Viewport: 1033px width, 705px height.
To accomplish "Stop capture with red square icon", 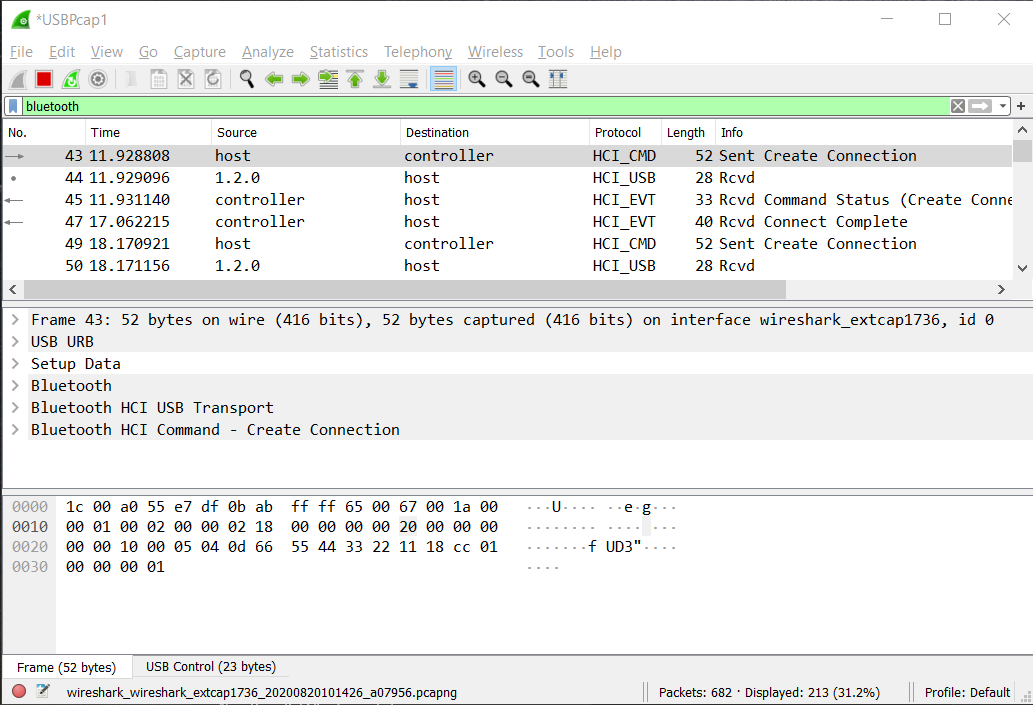I will click(x=44, y=80).
